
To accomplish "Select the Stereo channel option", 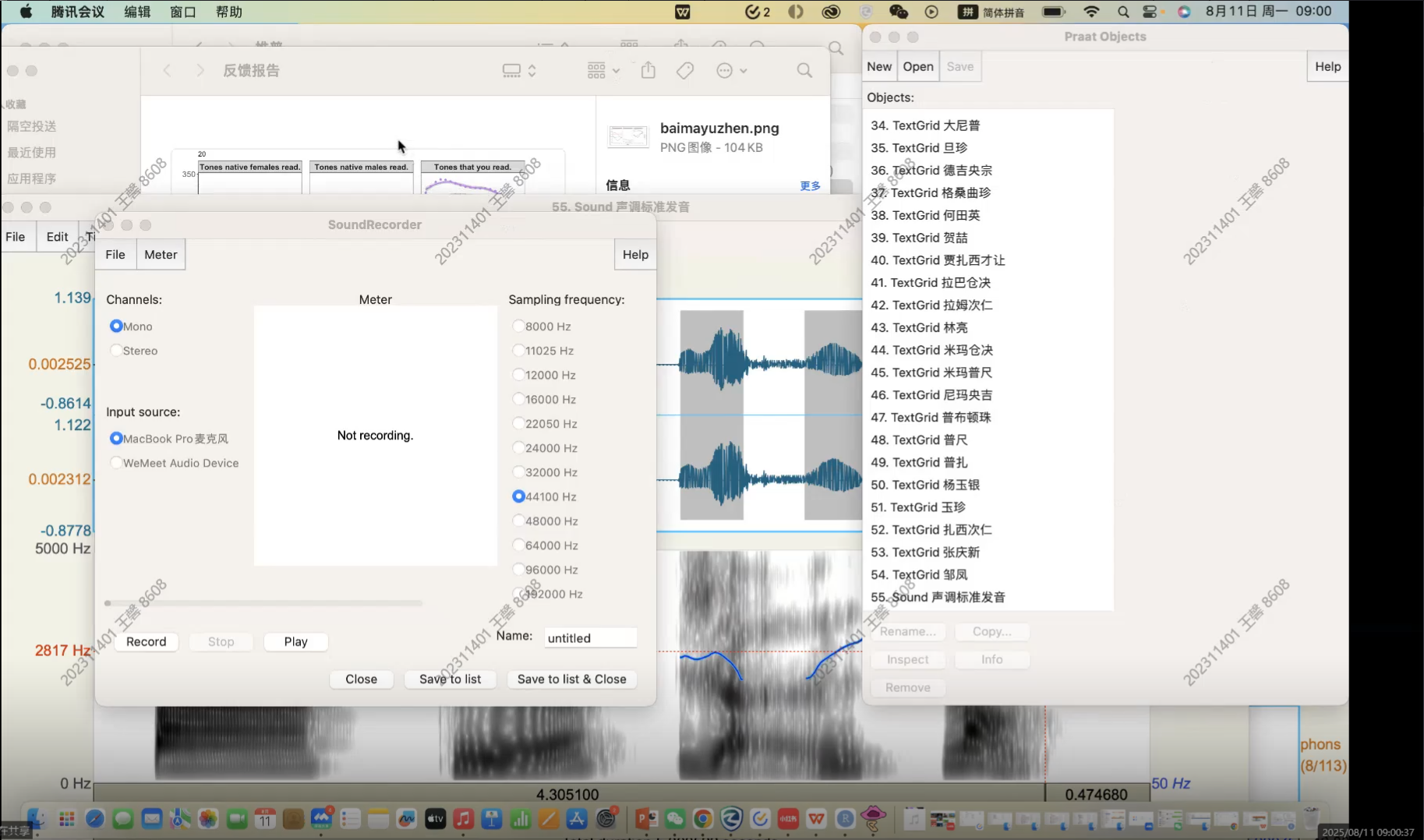I will (116, 351).
